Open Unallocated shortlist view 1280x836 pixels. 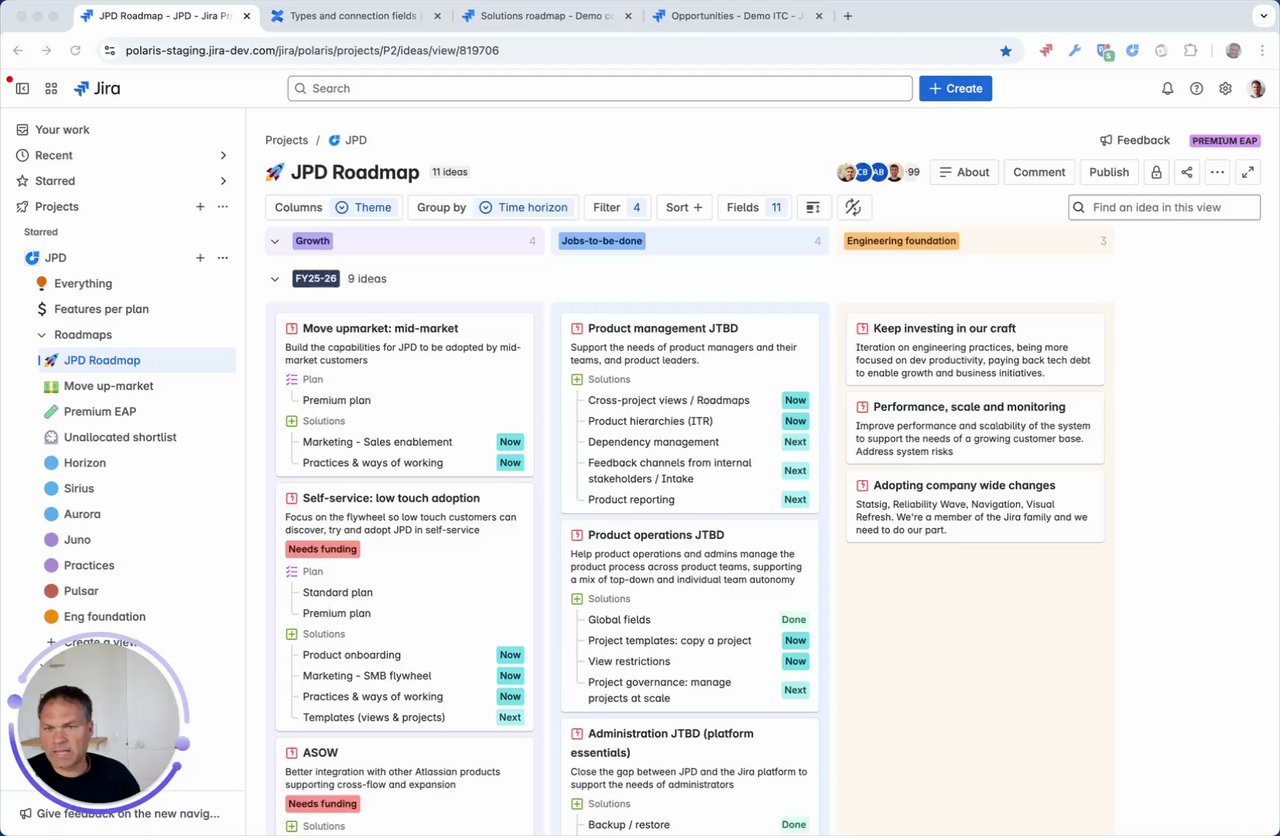120,437
